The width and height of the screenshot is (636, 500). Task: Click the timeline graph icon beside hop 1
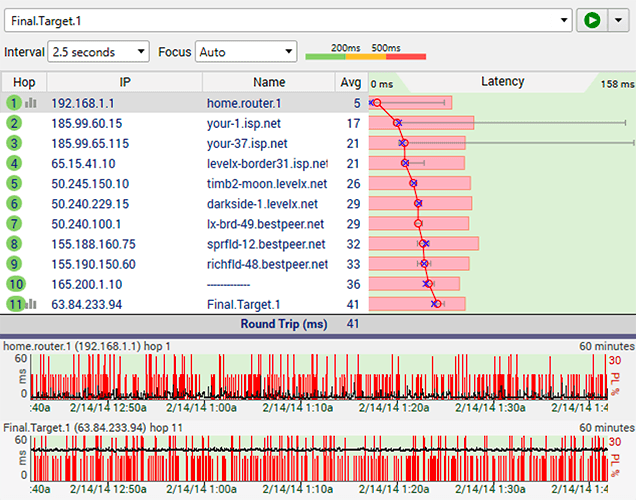coord(30,103)
